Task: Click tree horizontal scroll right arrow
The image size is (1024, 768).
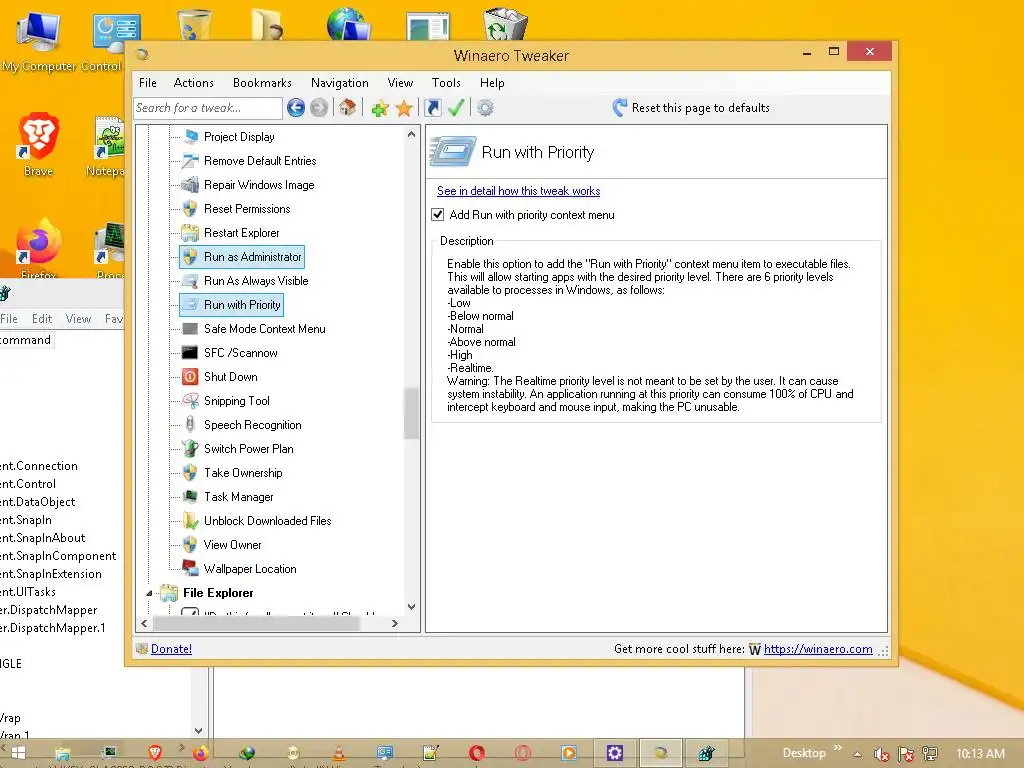Action: coord(394,624)
